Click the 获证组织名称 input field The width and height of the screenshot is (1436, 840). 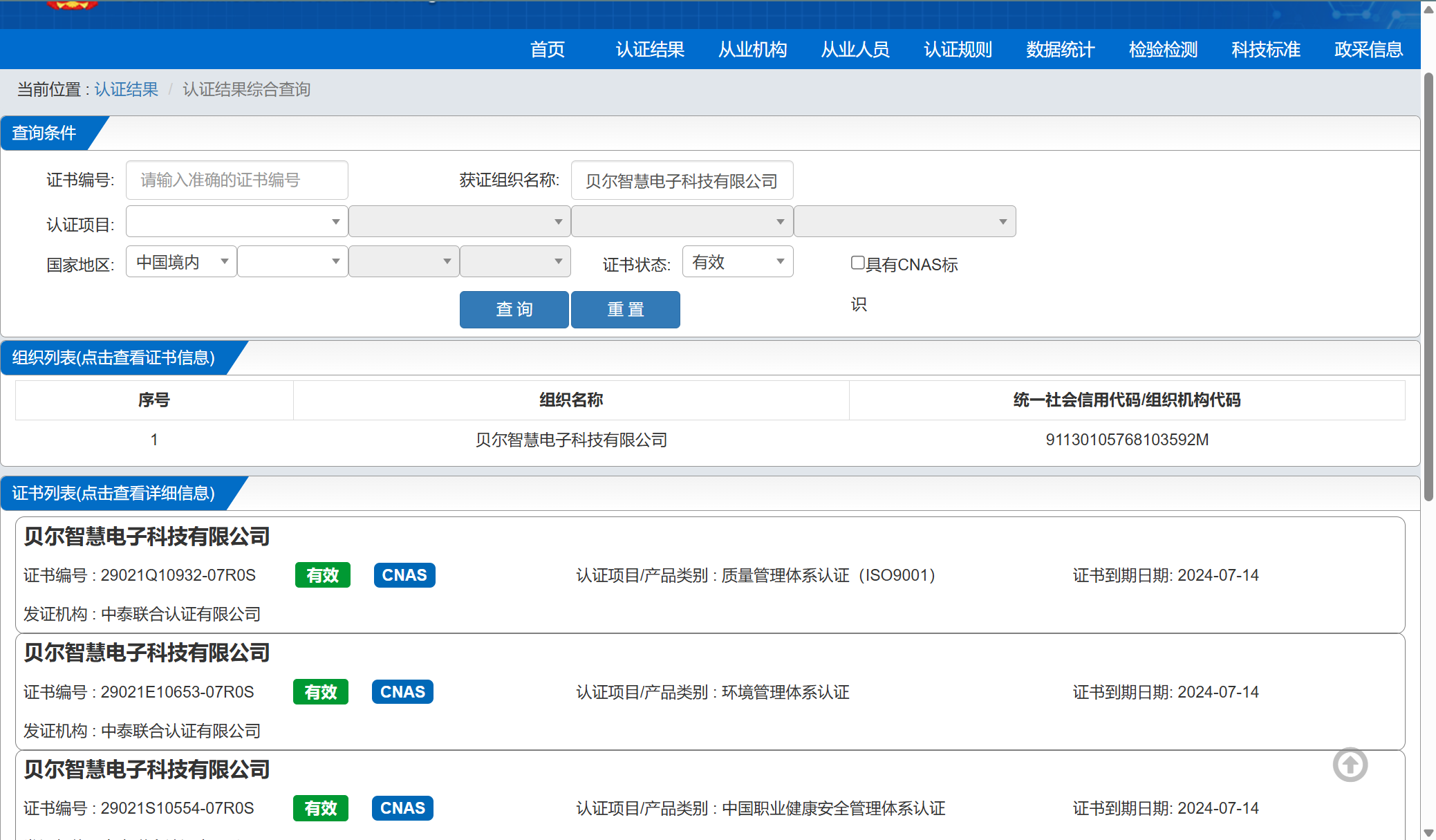682,180
